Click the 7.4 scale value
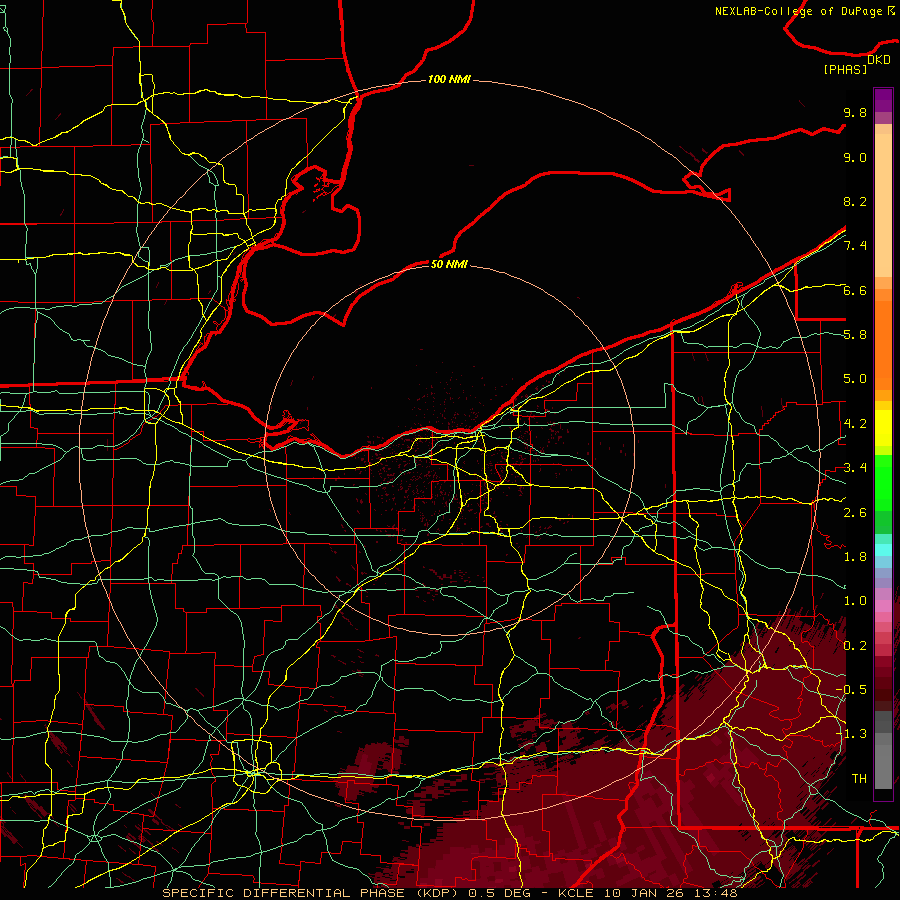This screenshot has height=900, width=900. [x=855, y=246]
